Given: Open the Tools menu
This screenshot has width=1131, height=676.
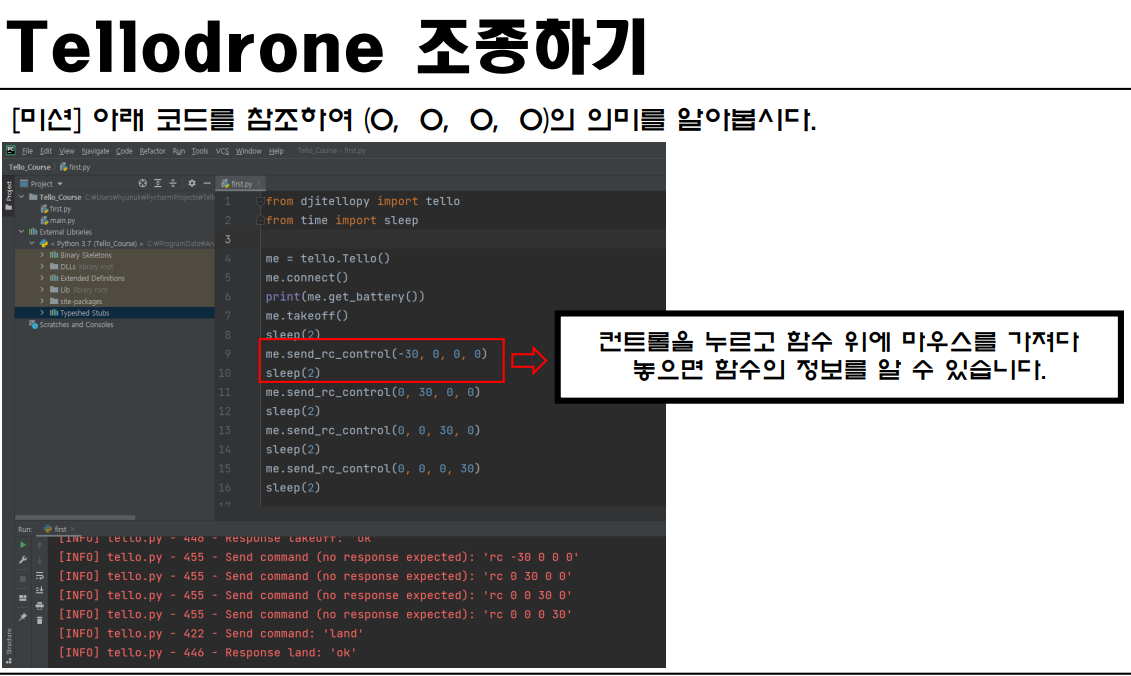Looking at the screenshot, I should tap(200, 151).
